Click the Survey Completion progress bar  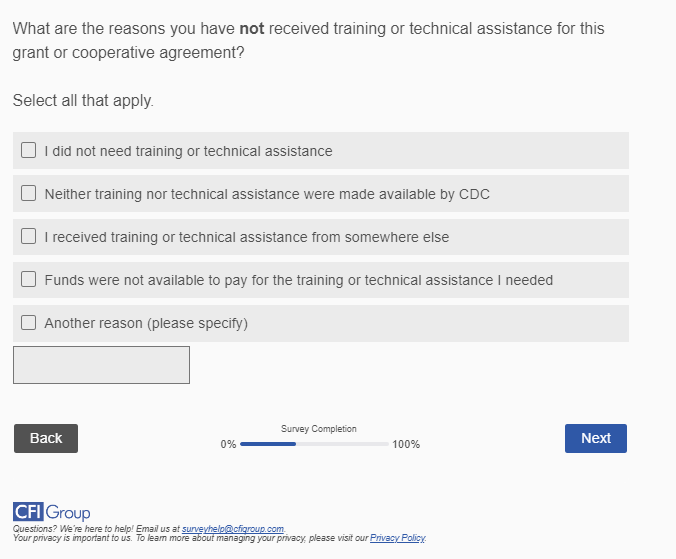tap(314, 444)
